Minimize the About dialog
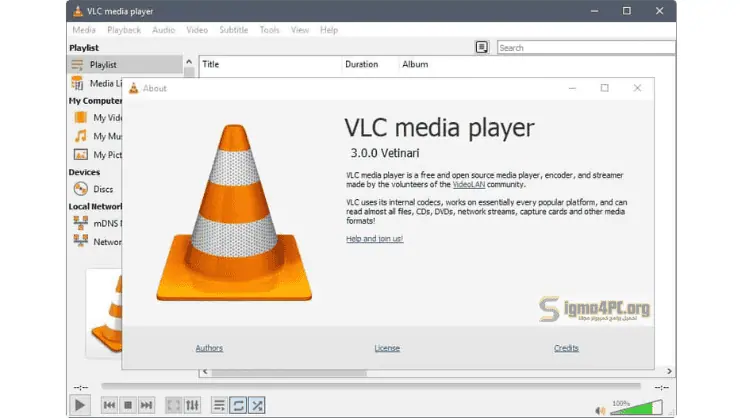This screenshot has width=743, height=418. (572, 88)
